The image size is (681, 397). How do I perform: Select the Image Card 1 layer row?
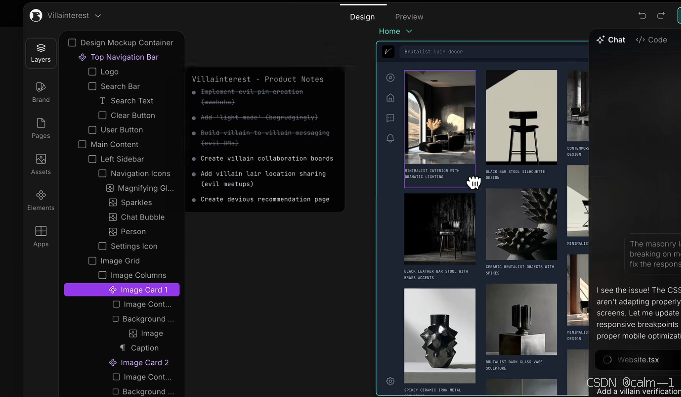(122, 290)
